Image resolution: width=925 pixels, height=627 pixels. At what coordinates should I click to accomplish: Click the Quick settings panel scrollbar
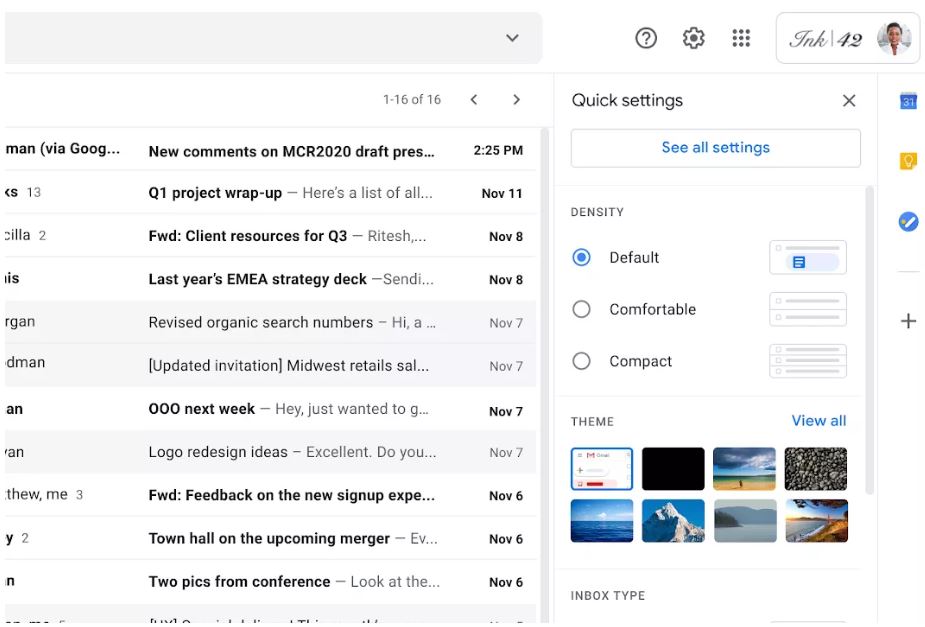coord(869,340)
